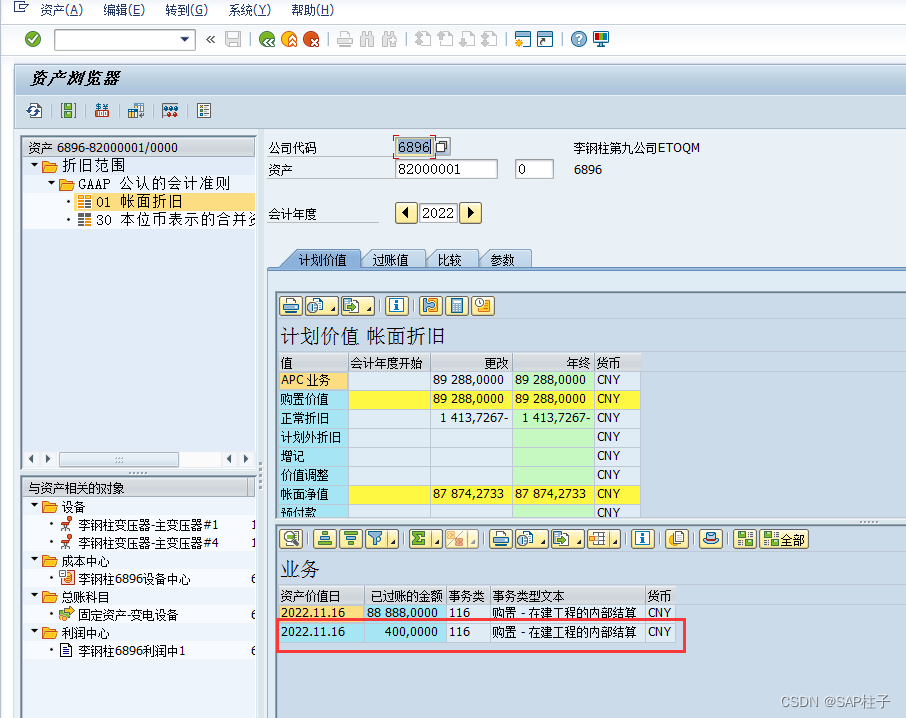The image size is (906, 718).
Task: Collapse the 成本中心 folder node
Action: pos(35,560)
